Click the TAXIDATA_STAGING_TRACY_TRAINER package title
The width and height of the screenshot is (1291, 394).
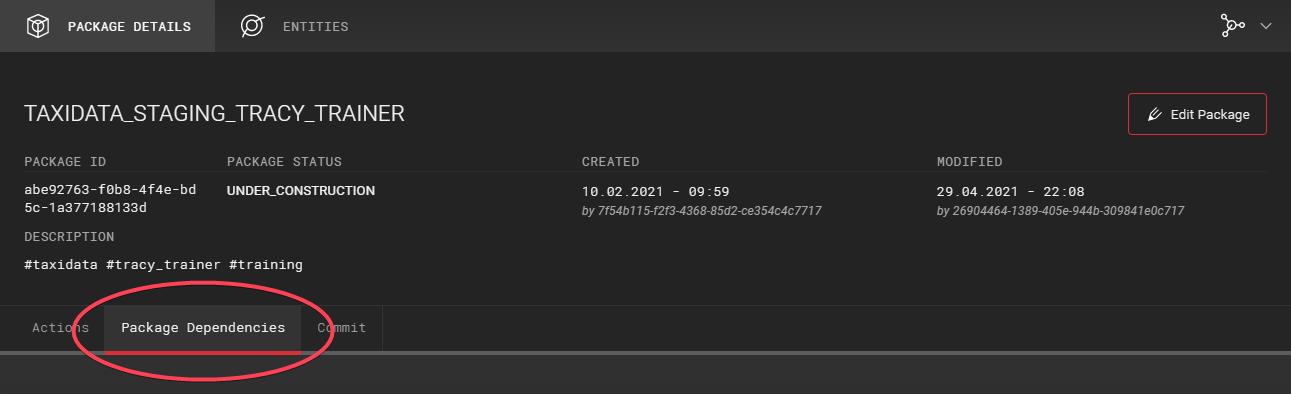pyautogui.click(x=214, y=113)
